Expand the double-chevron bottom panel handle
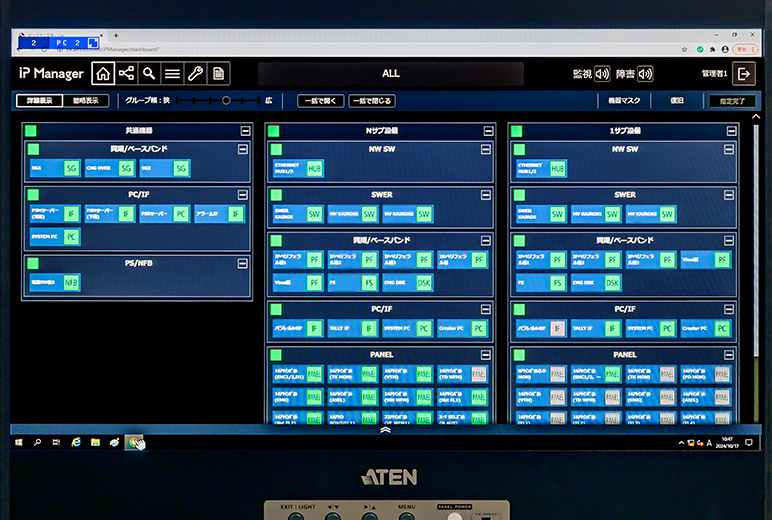The height and width of the screenshot is (520, 772). tap(386, 430)
